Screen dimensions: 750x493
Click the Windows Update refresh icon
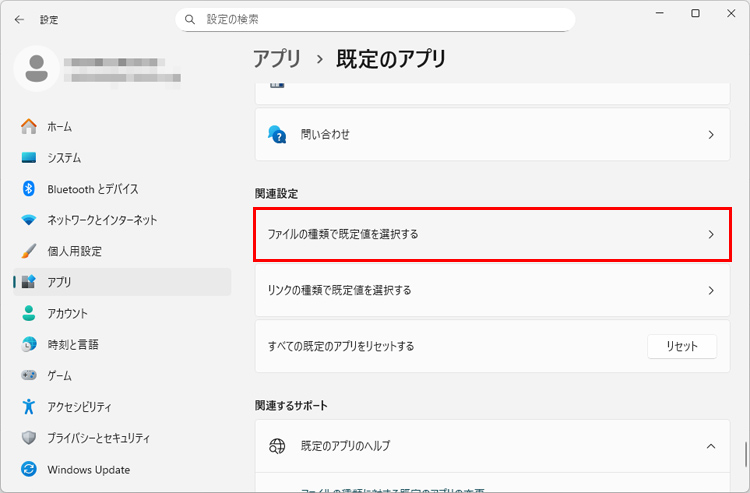[x=29, y=469]
